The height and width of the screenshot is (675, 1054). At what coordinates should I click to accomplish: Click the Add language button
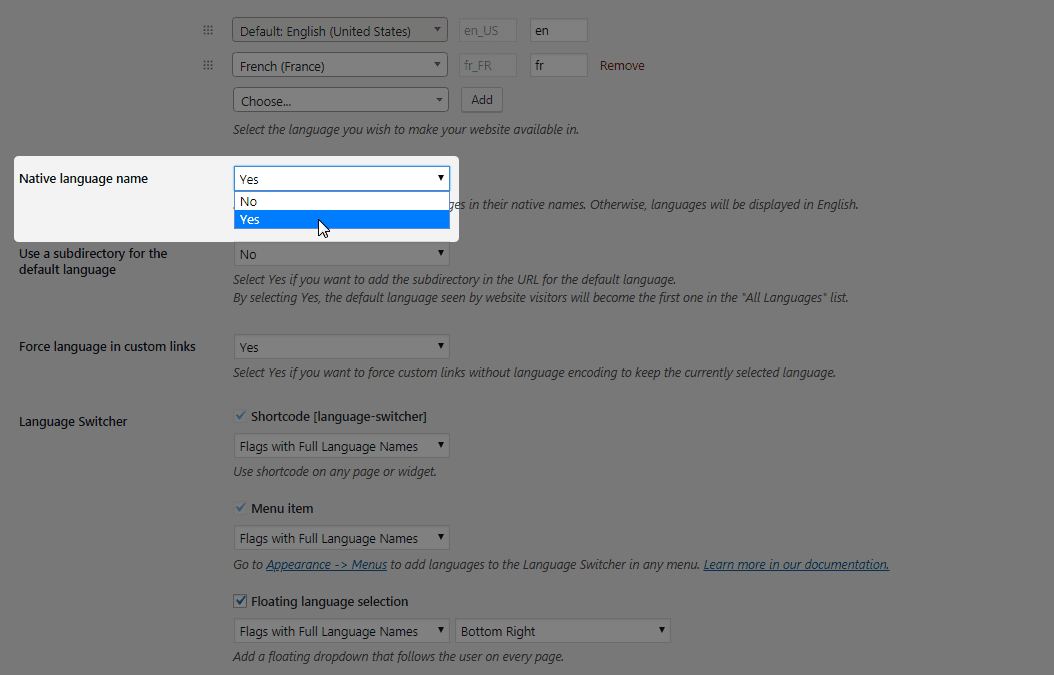482,100
